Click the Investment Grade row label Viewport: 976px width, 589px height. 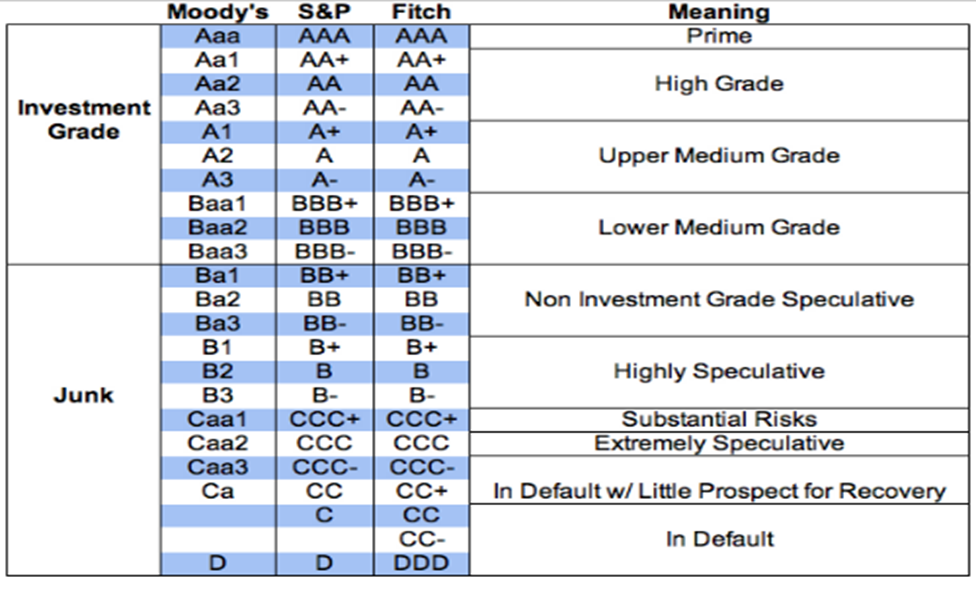point(83,144)
